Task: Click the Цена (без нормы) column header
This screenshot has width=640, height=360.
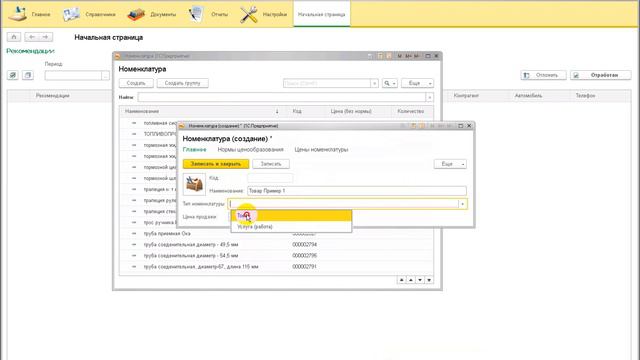Action: pos(351,111)
